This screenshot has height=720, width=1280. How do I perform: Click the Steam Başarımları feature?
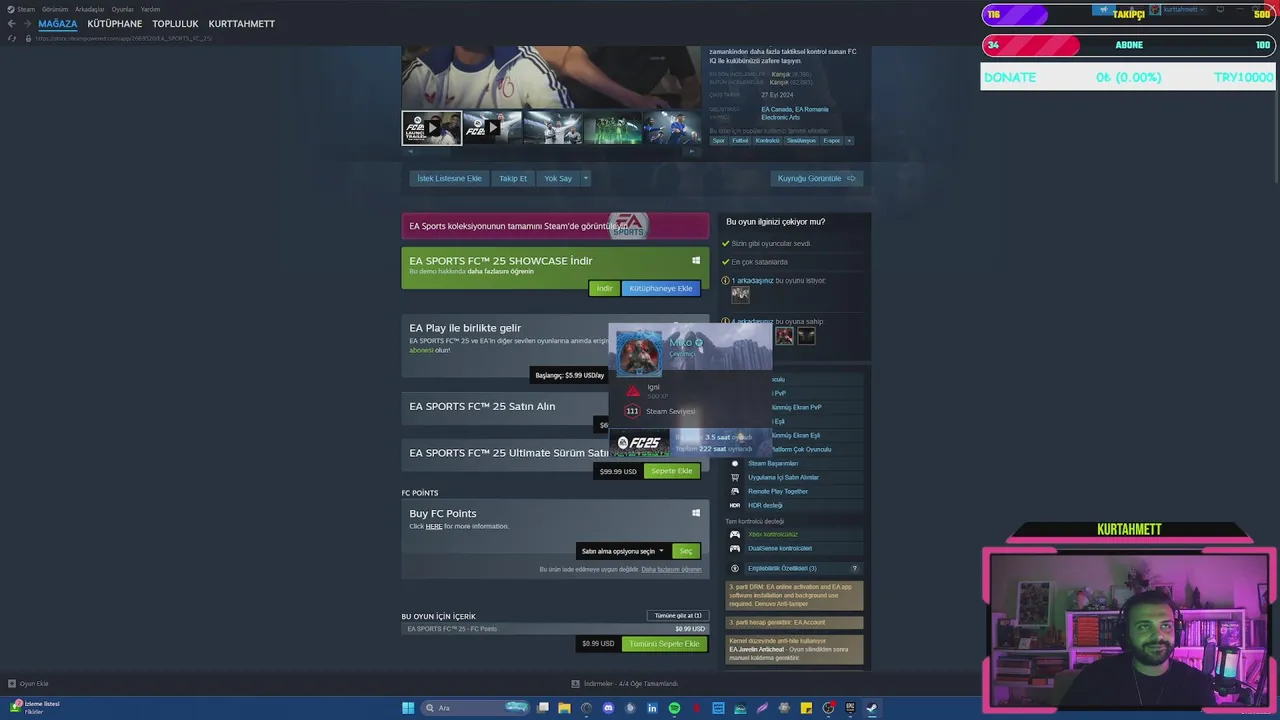coord(773,463)
